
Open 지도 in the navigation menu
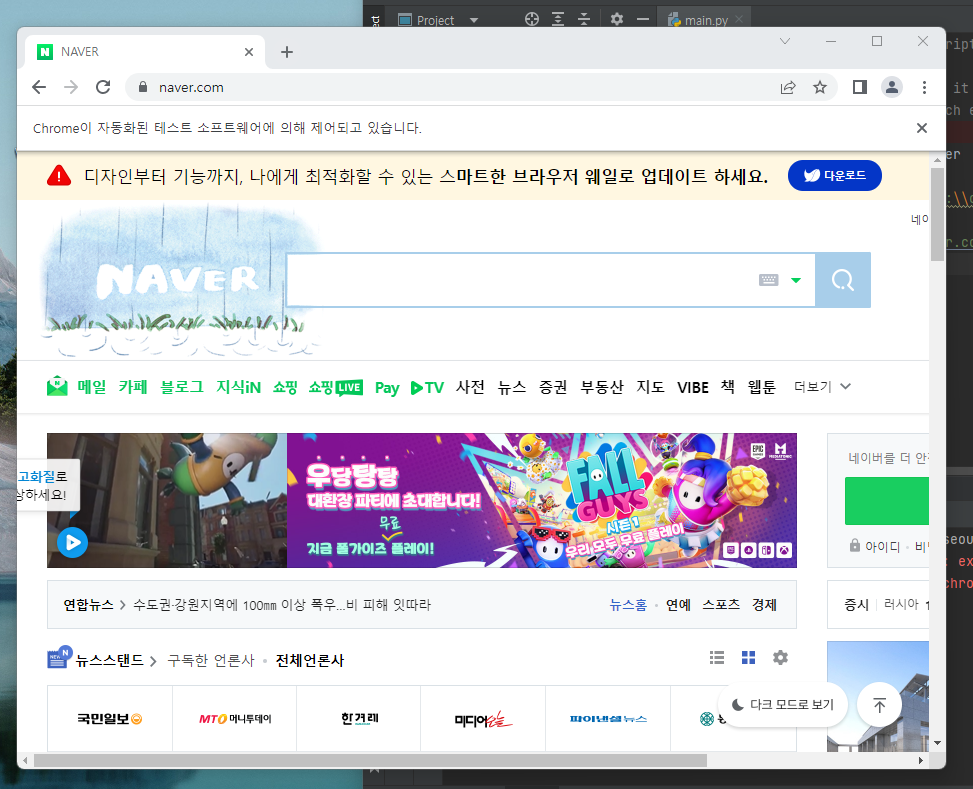point(650,387)
